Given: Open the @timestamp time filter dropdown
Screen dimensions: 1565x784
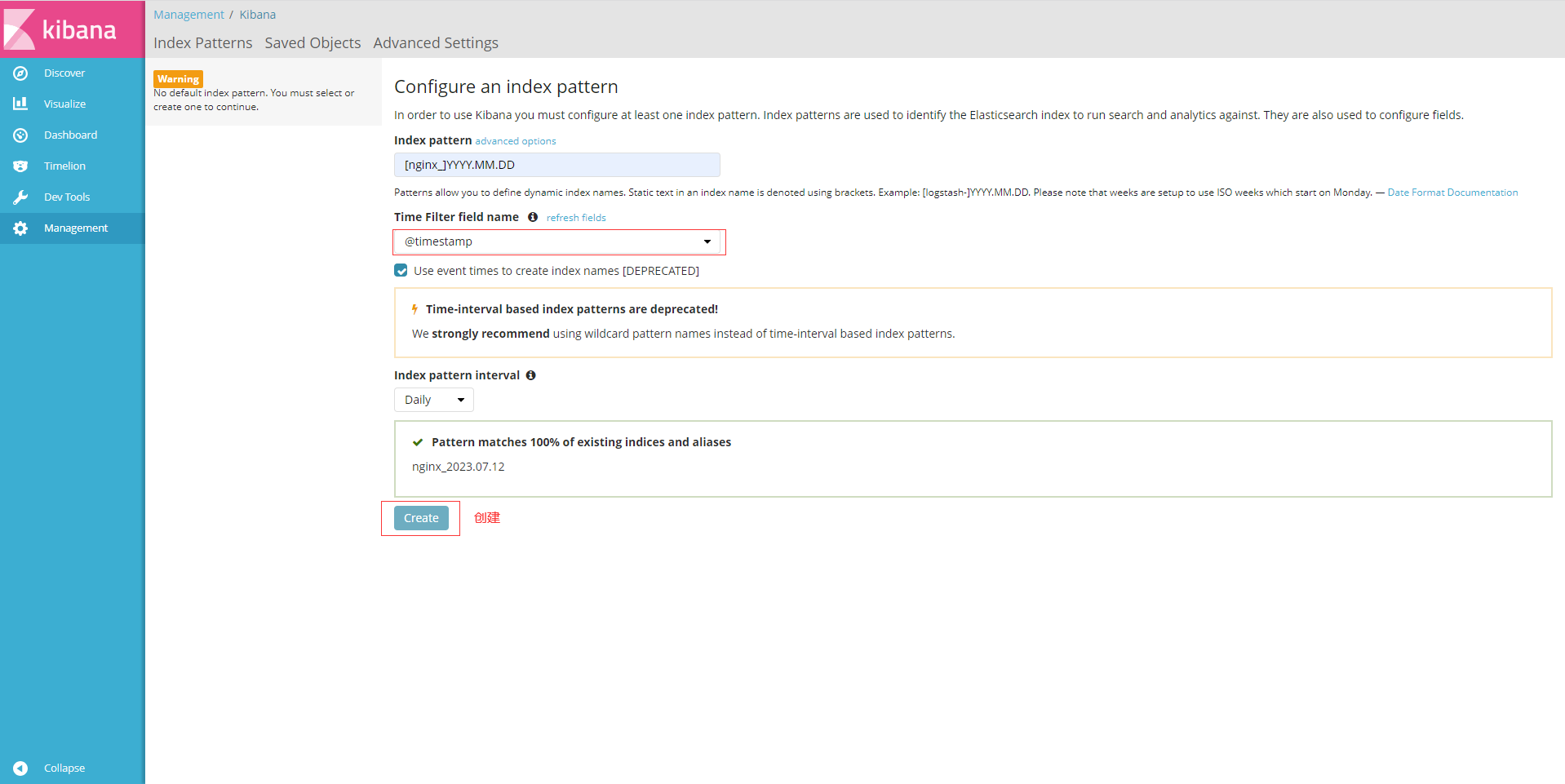Looking at the screenshot, I should pos(559,241).
